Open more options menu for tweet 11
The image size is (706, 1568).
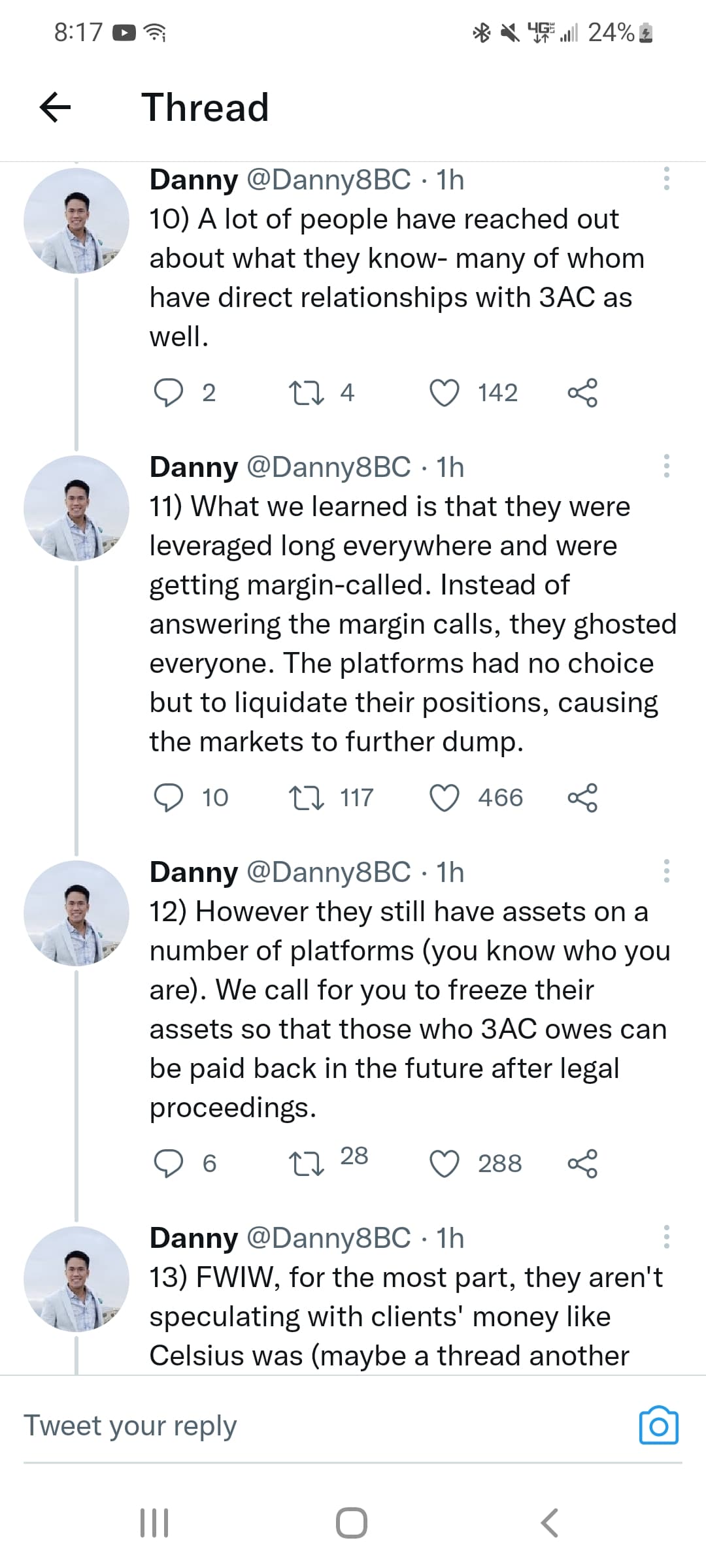tap(666, 466)
